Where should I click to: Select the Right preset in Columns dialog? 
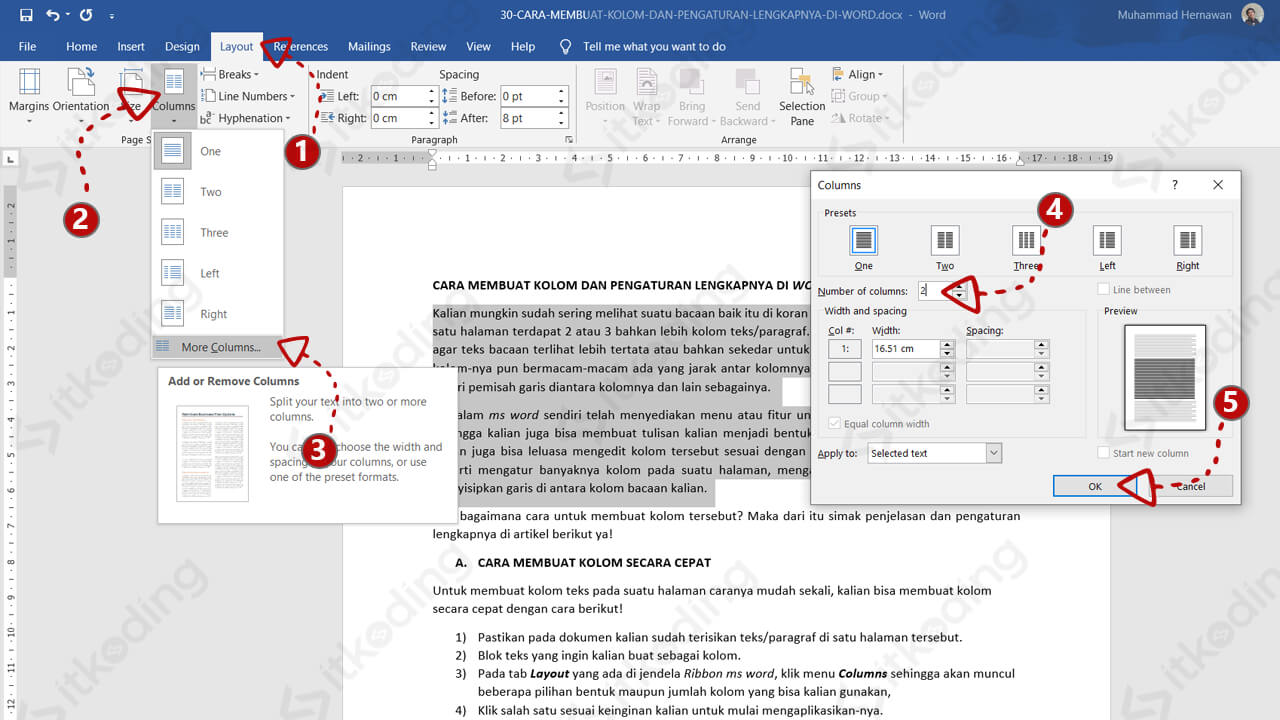pyautogui.click(x=1188, y=247)
